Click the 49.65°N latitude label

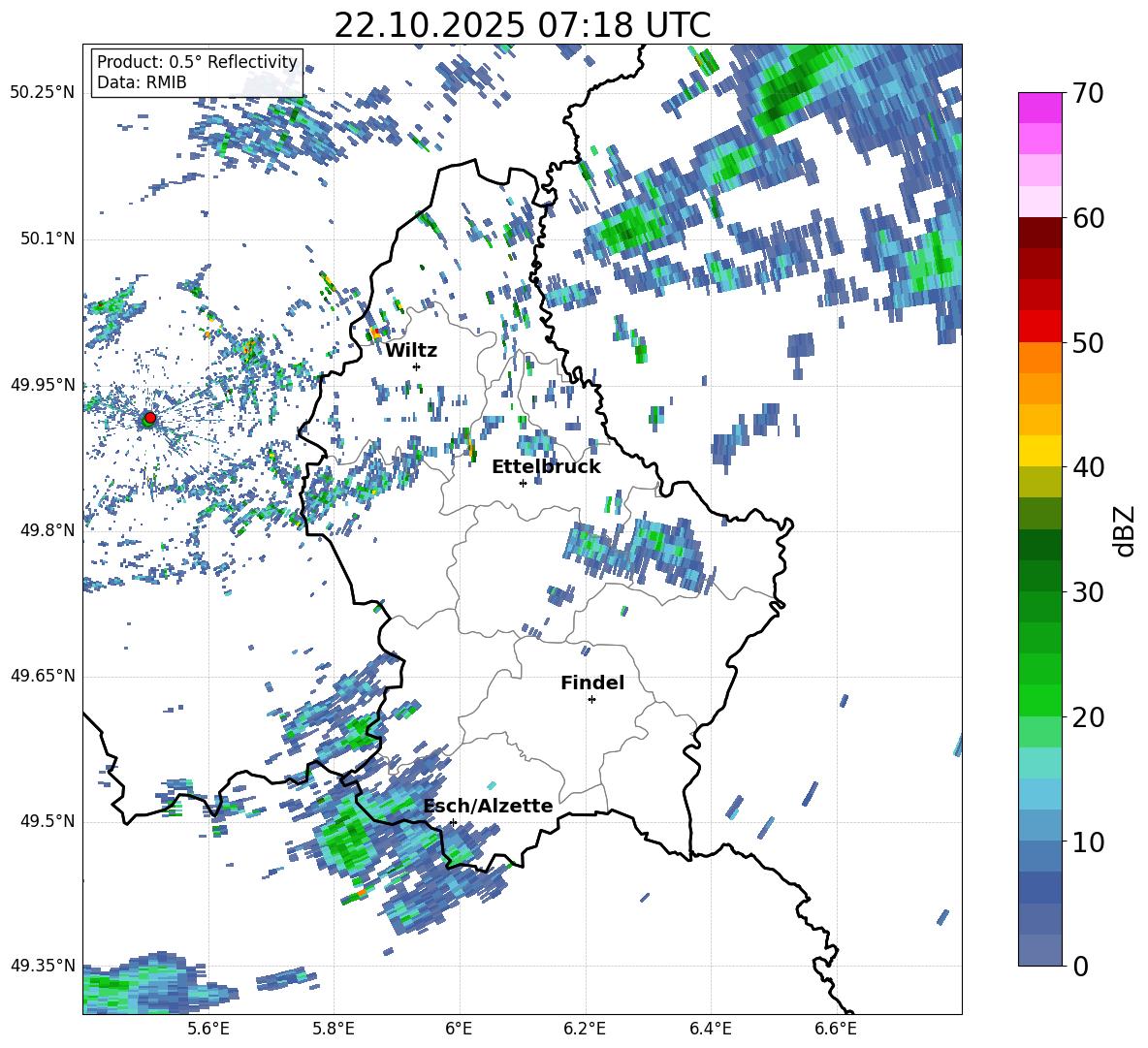click(x=43, y=675)
